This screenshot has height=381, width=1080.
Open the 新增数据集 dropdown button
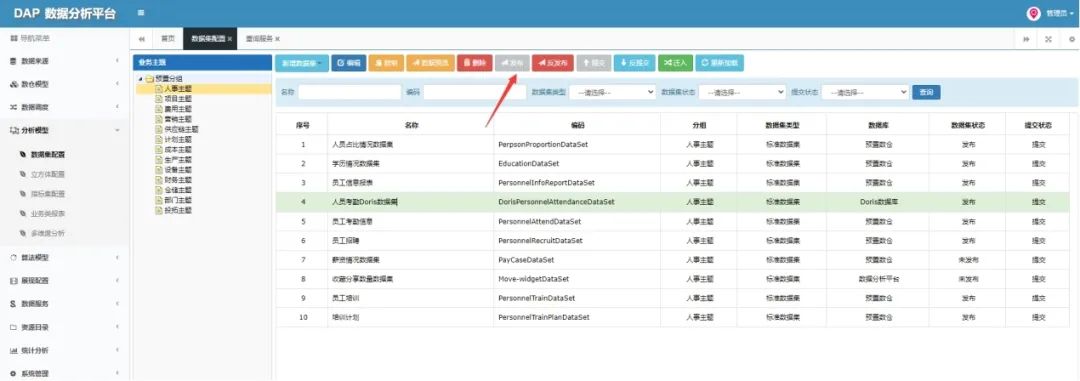coord(302,63)
